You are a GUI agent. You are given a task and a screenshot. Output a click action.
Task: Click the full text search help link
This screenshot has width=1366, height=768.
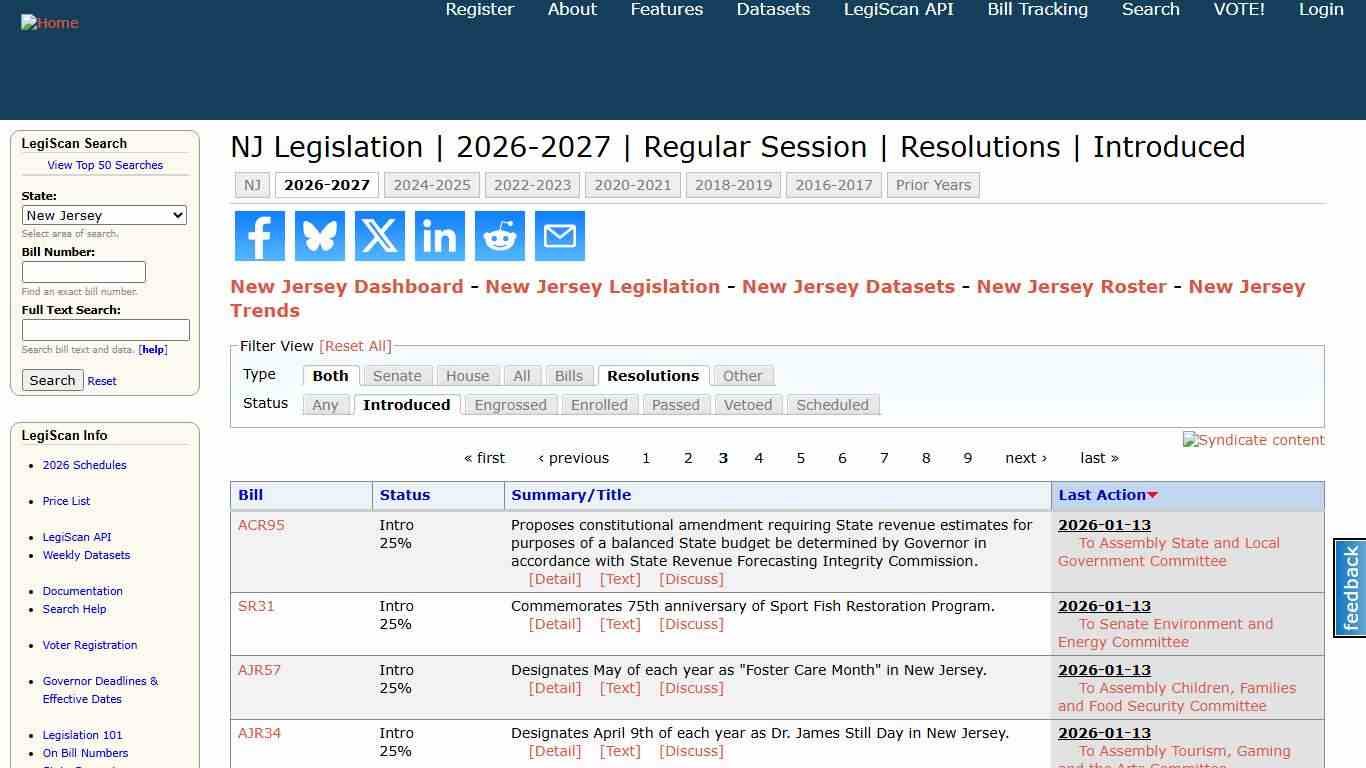point(152,349)
